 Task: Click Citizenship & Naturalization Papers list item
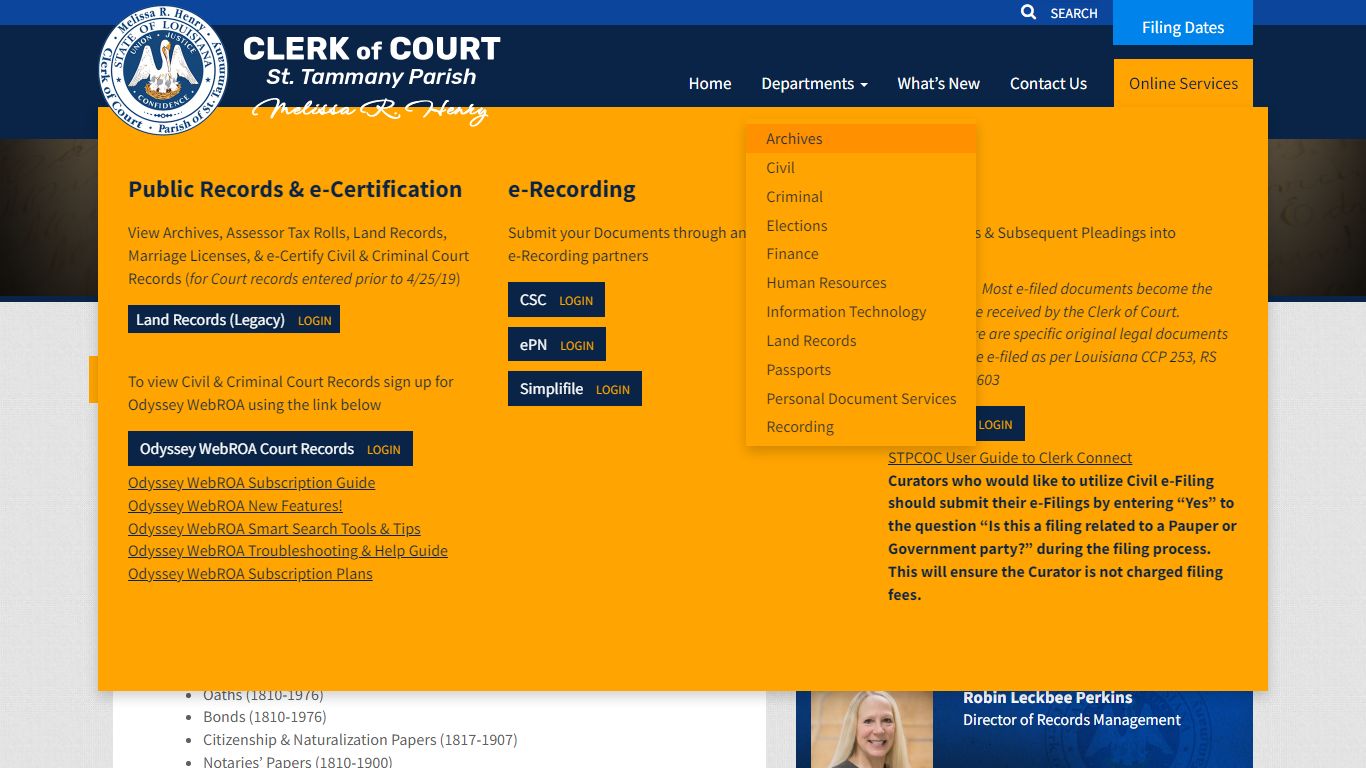[x=360, y=740]
